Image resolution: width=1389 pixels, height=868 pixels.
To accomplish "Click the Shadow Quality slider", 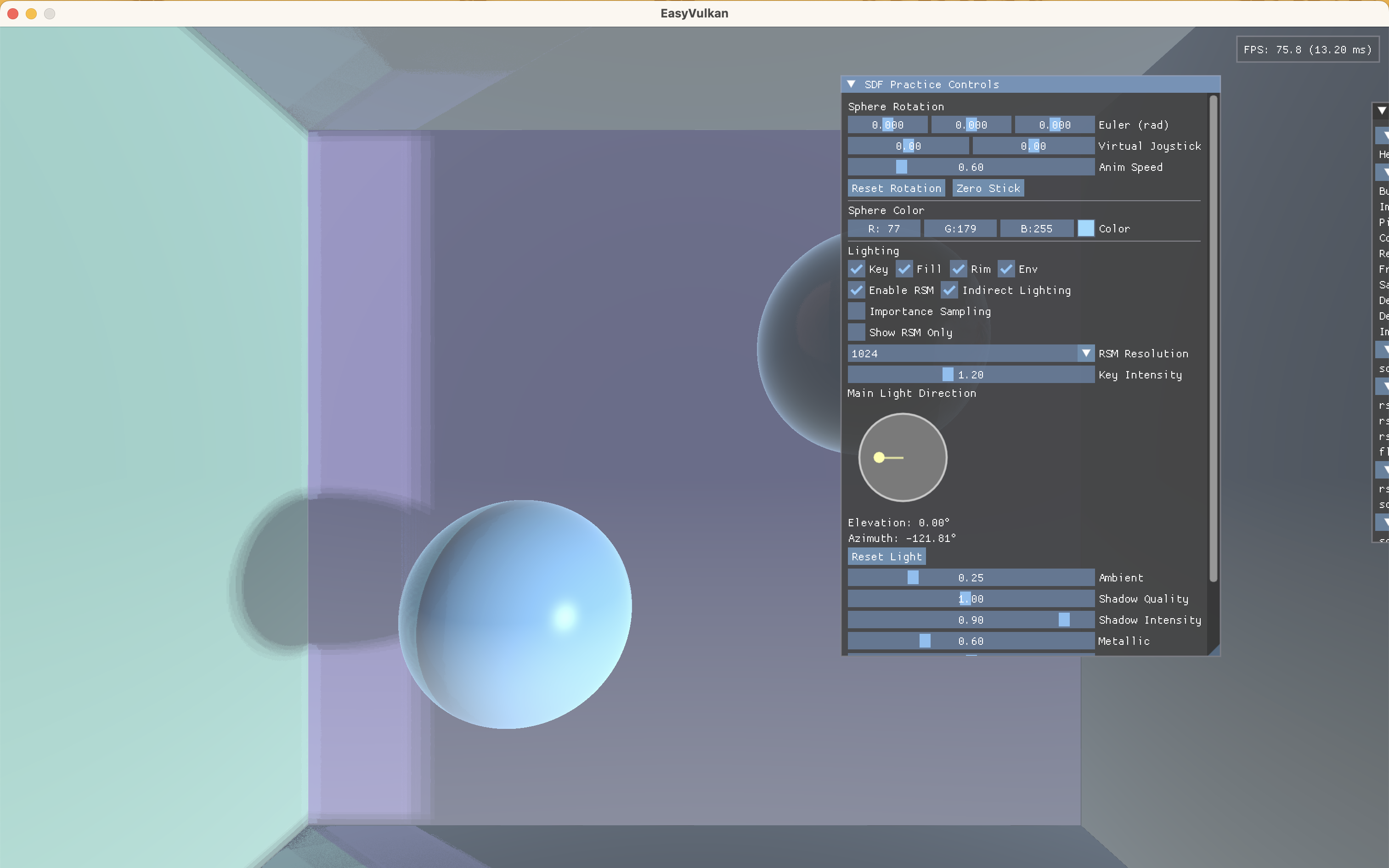I will 971,599.
